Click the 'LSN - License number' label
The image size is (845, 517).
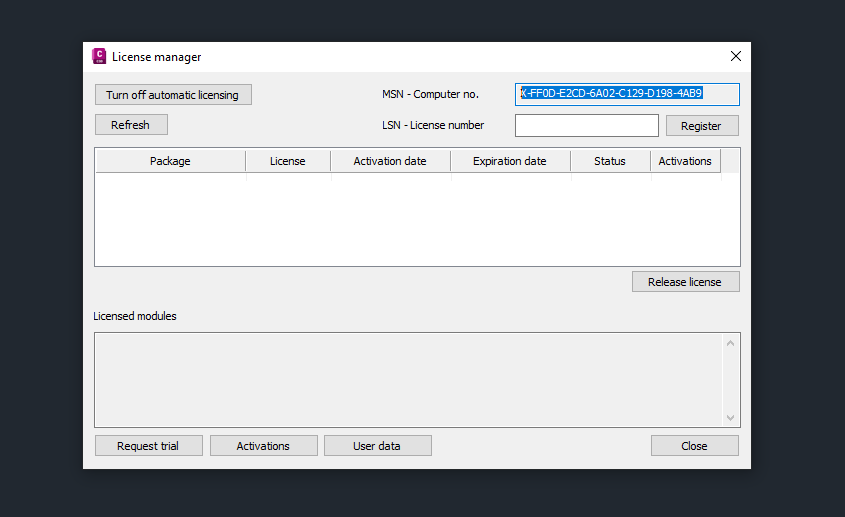[x=433, y=125]
